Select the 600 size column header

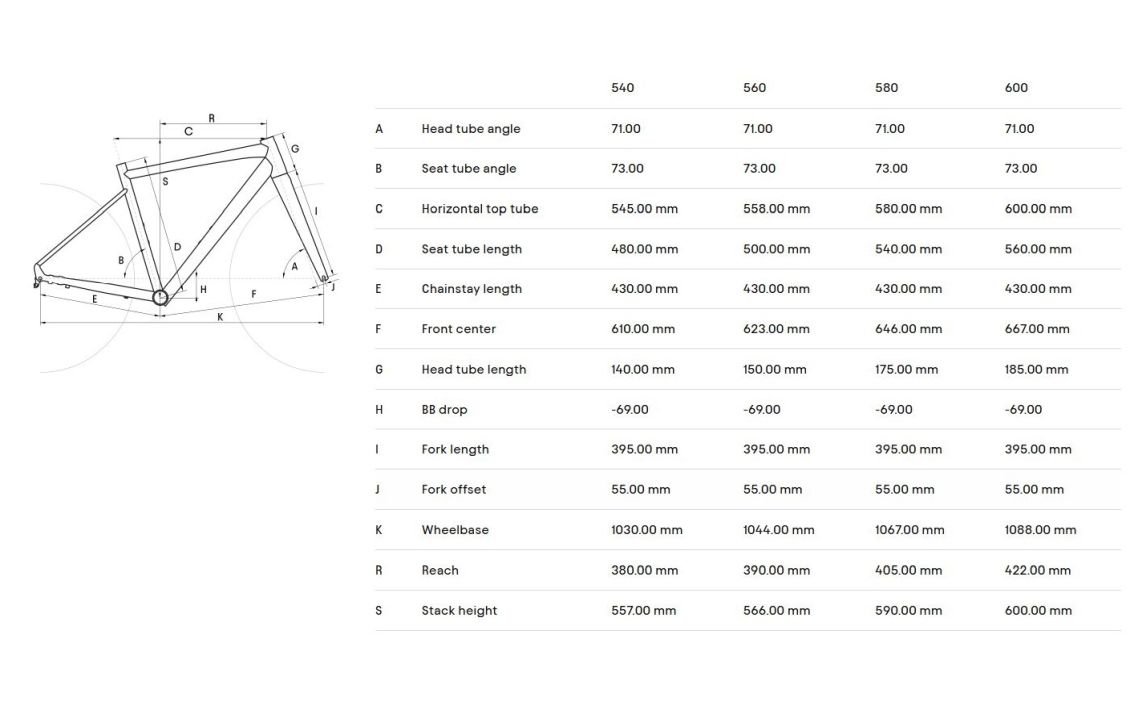pos(1016,88)
